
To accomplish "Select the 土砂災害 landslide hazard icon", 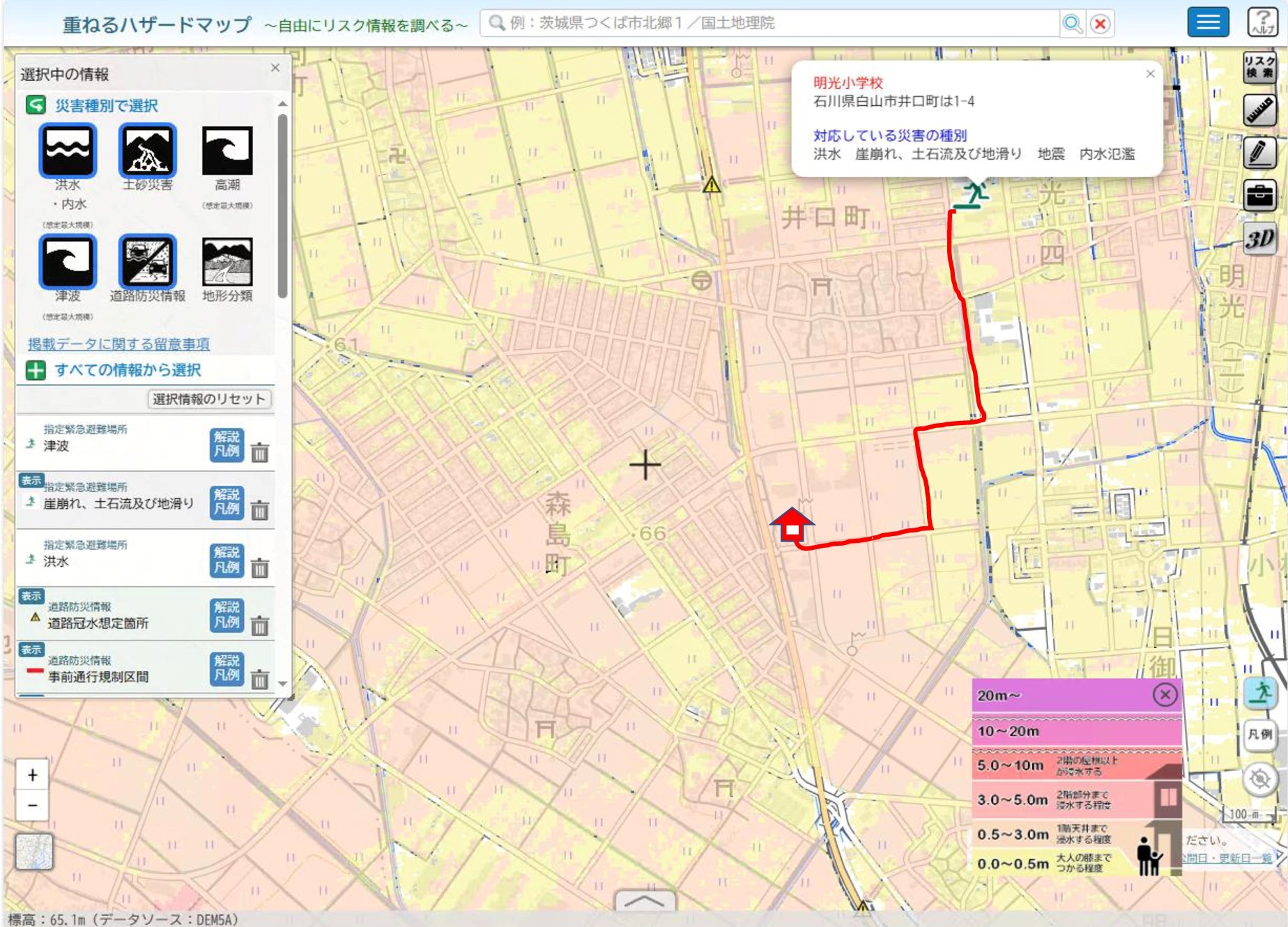I will point(147,151).
